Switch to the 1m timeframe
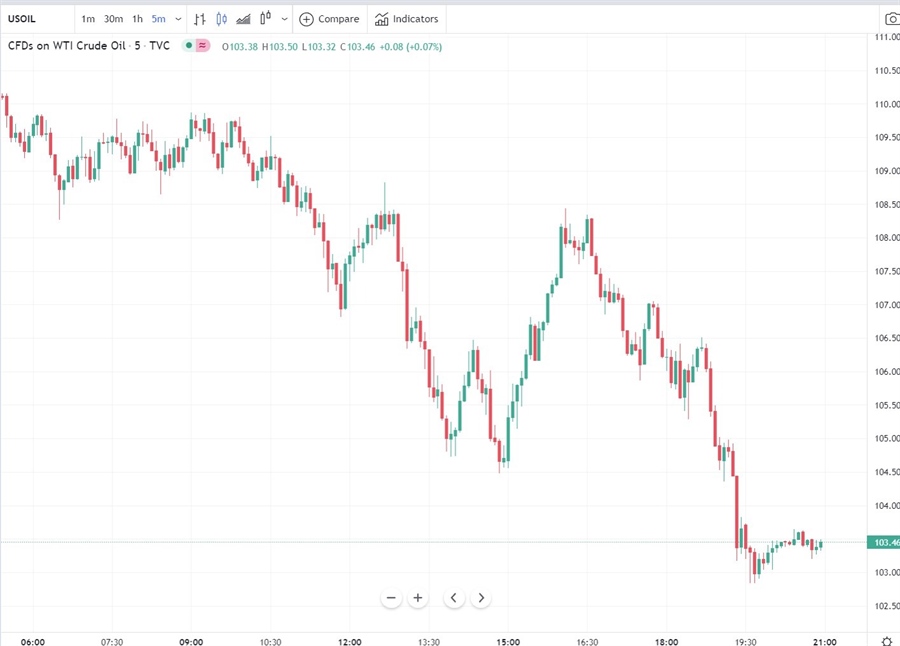The image size is (900, 646). (88, 19)
